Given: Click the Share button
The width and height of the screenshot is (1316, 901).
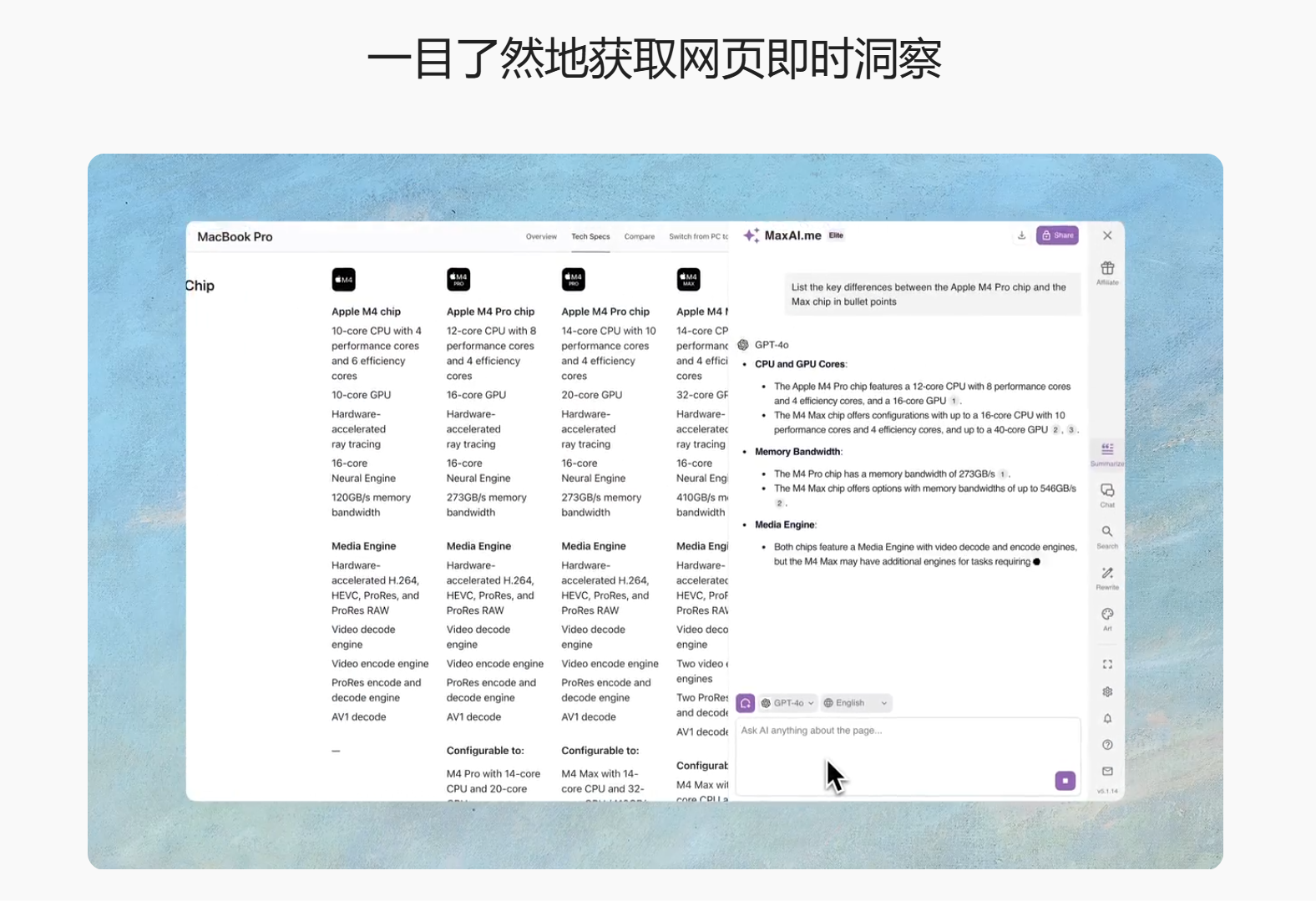Looking at the screenshot, I should coord(1057,235).
